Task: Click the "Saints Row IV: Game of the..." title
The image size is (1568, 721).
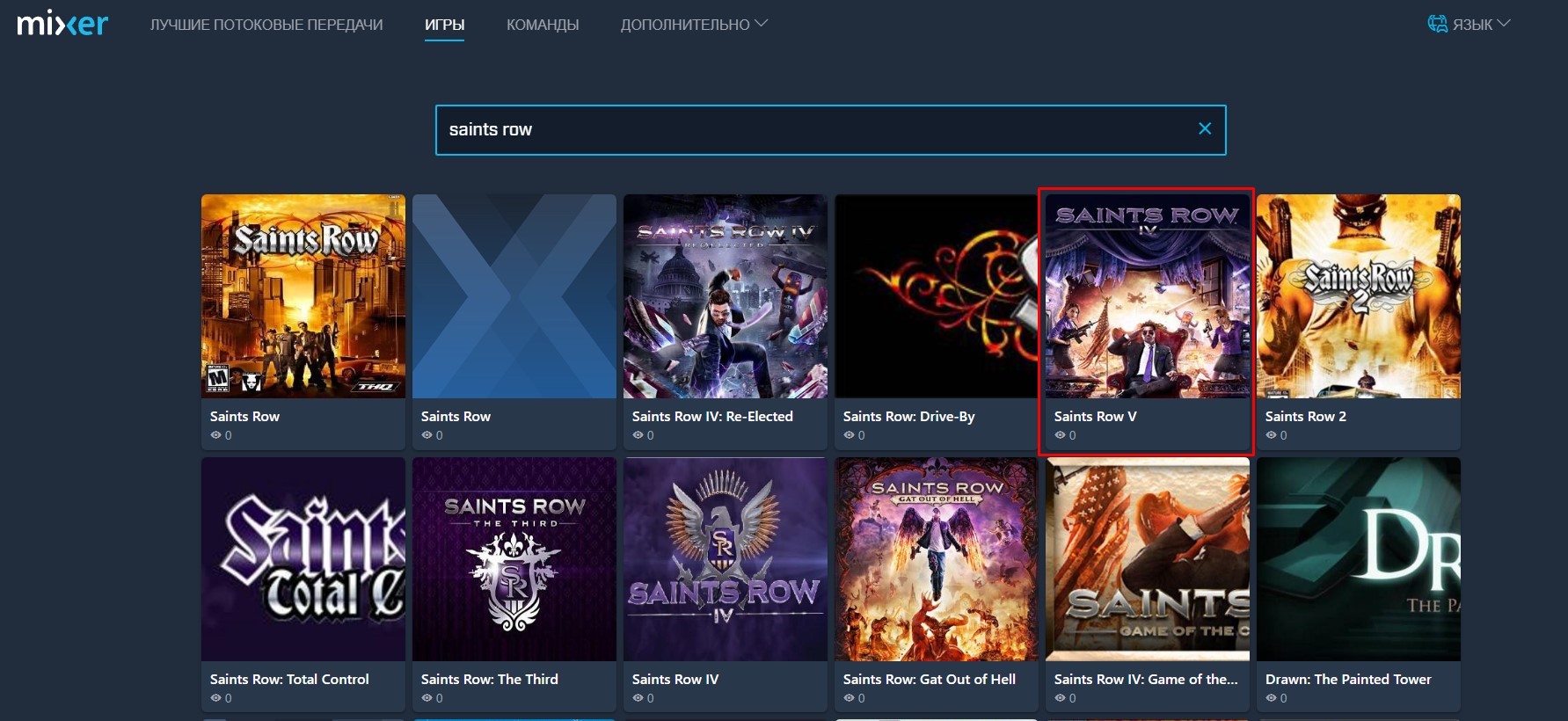Action: tap(1146, 680)
